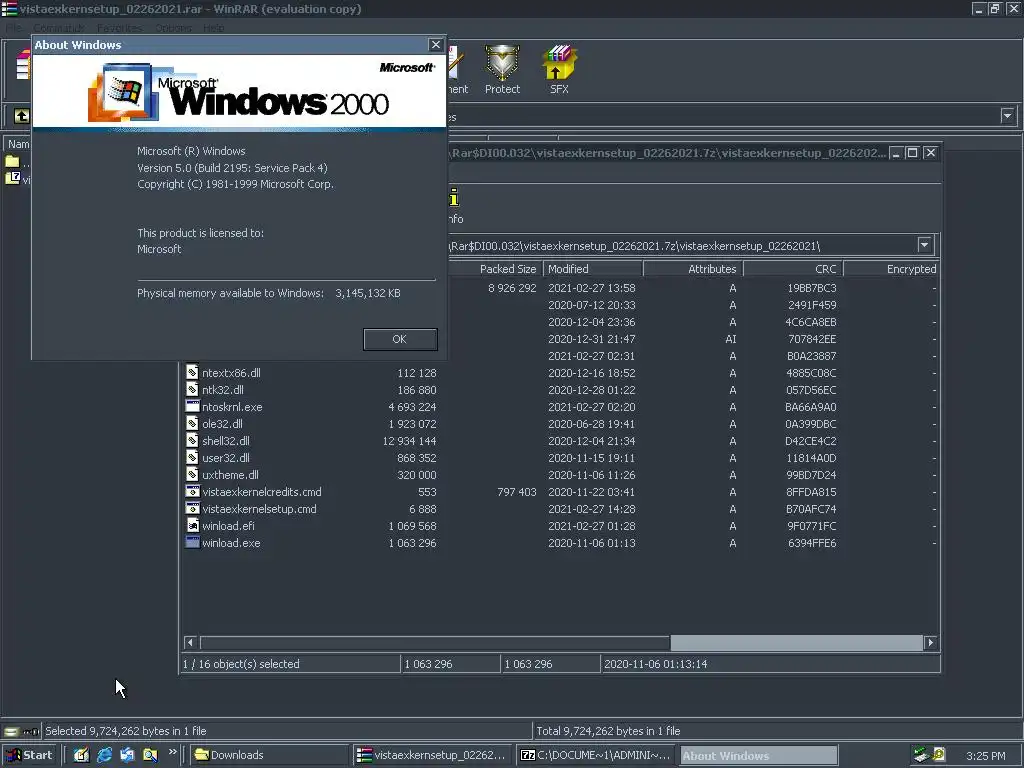1024x768 pixels.
Task: Open the File menu in WinRAR
Action: (13, 28)
